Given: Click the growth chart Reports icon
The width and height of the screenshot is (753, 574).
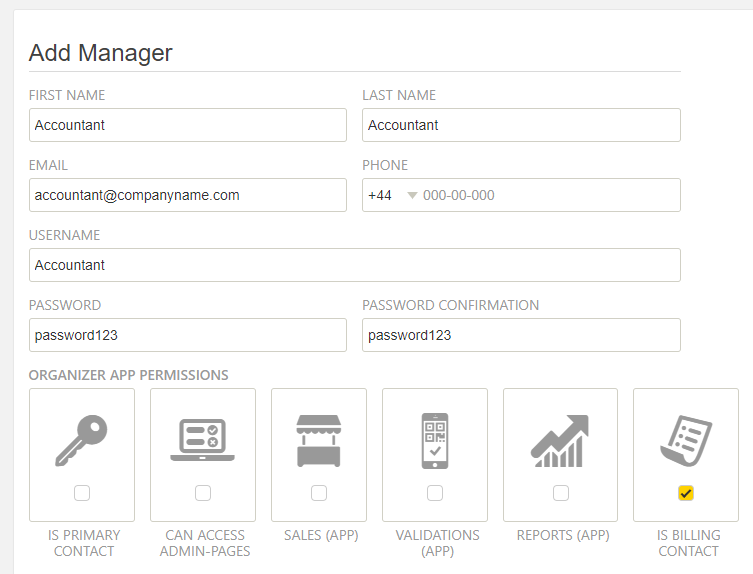Looking at the screenshot, I should (x=560, y=440).
